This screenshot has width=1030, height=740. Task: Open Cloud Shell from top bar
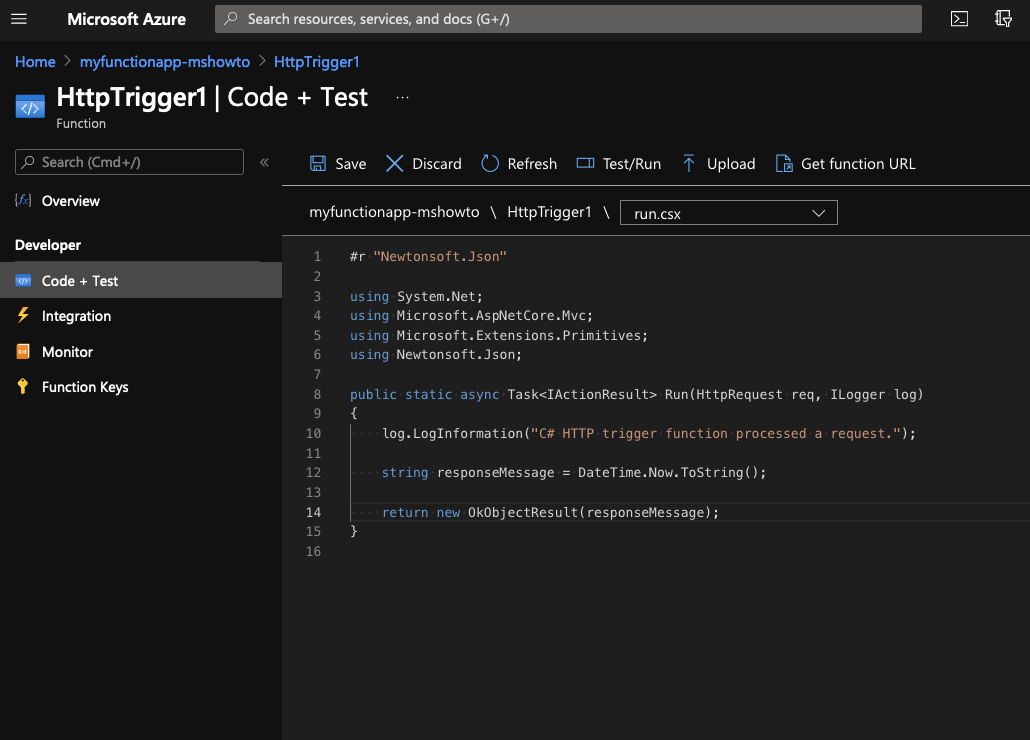[959, 19]
